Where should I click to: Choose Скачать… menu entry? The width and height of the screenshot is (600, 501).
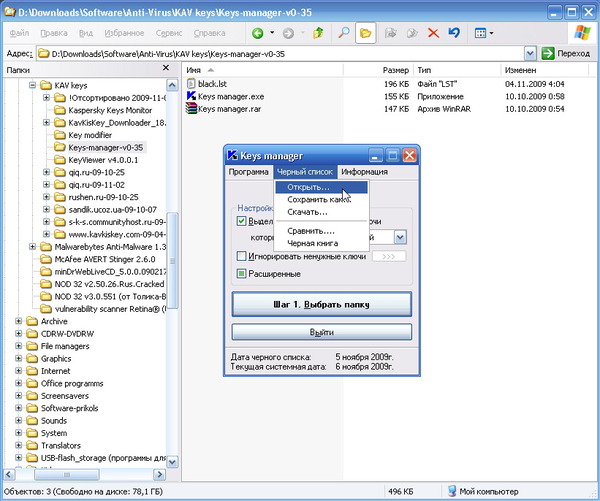click(x=321, y=212)
